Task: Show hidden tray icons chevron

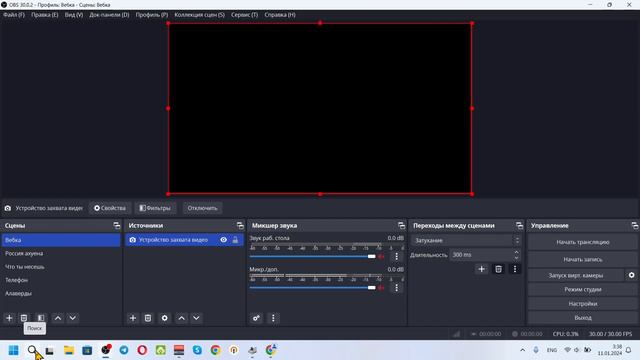Action: tap(522, 350)
